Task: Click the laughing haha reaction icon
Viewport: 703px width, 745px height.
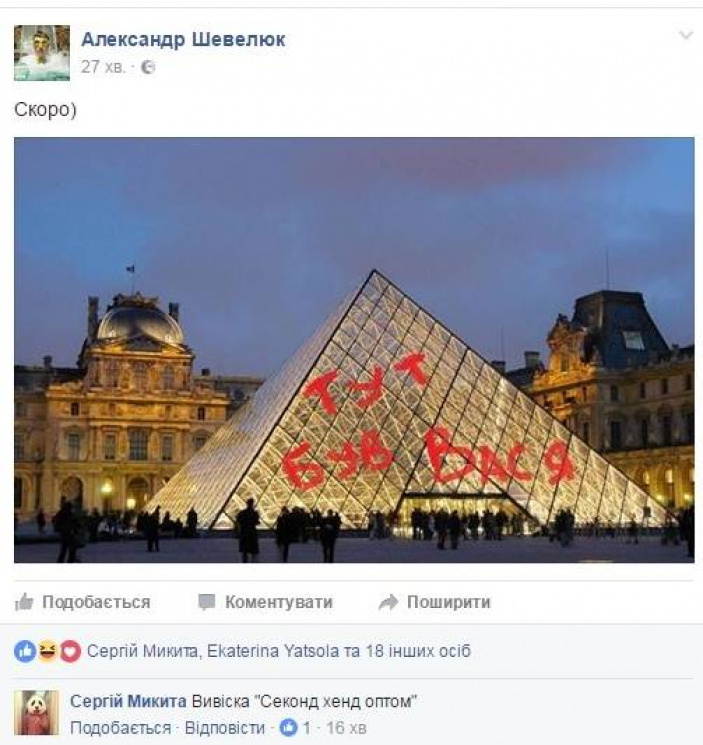Action: 48,651
